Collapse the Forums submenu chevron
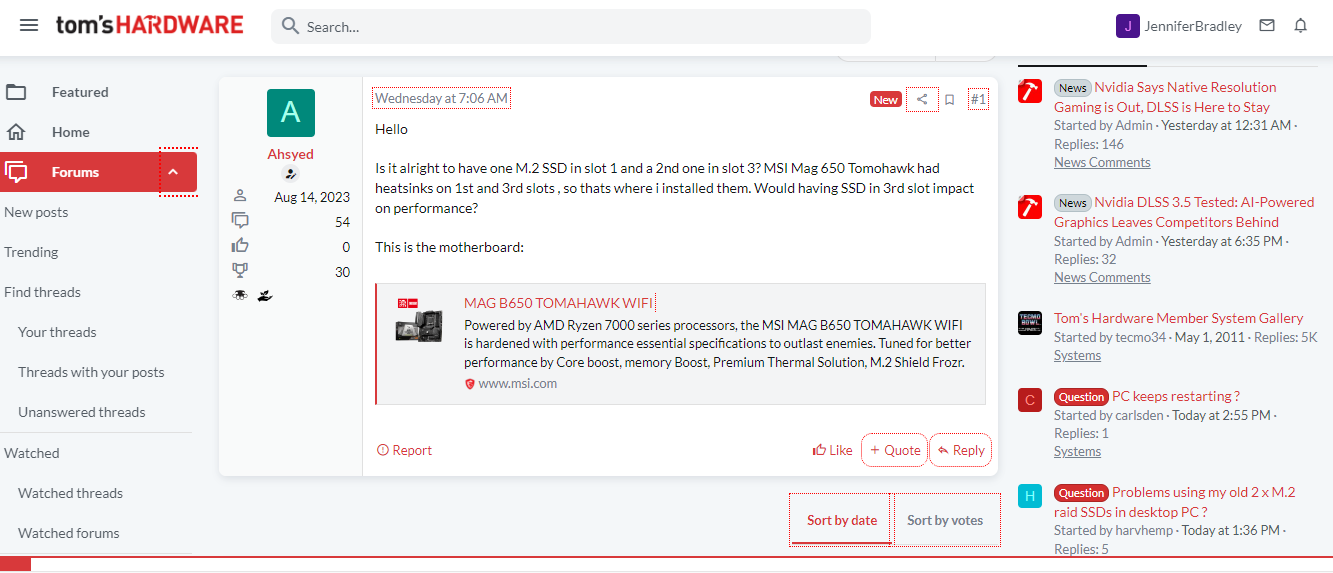1333x573 pixels. (x=173, y=172)
